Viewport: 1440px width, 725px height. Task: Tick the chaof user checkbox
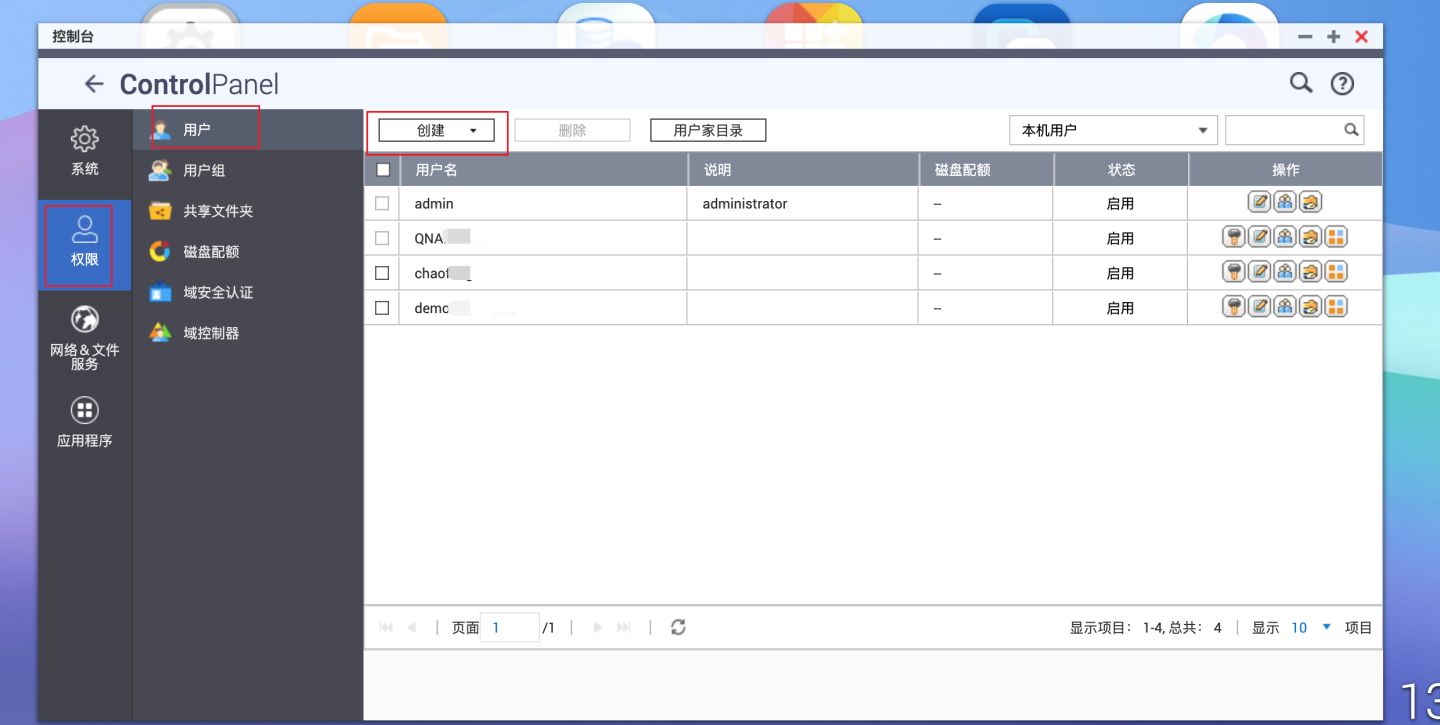[x=382, y=273]
